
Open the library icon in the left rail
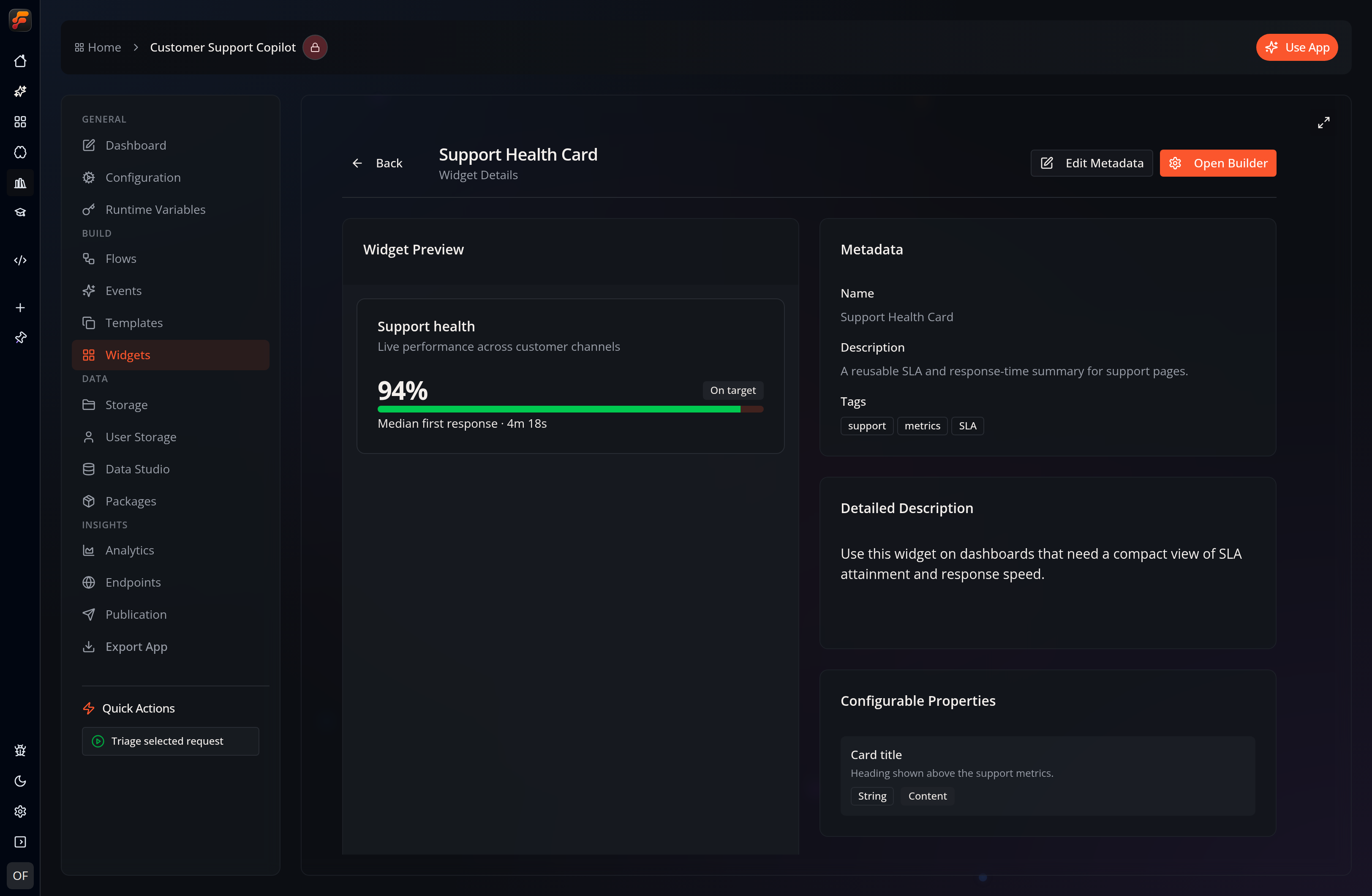click(x=20, y=183)
